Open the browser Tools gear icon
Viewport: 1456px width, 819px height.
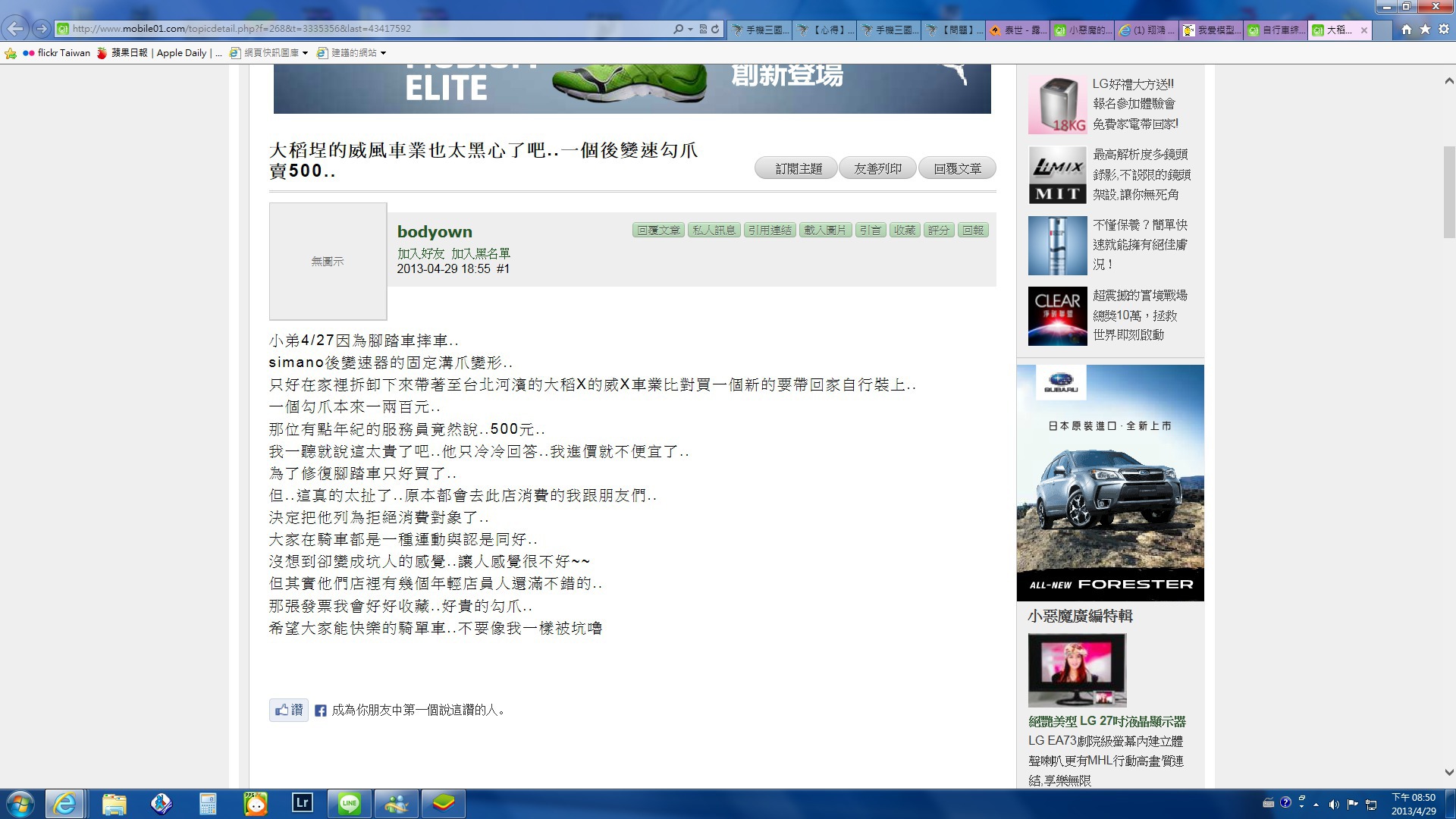[x=1443, y=29]
